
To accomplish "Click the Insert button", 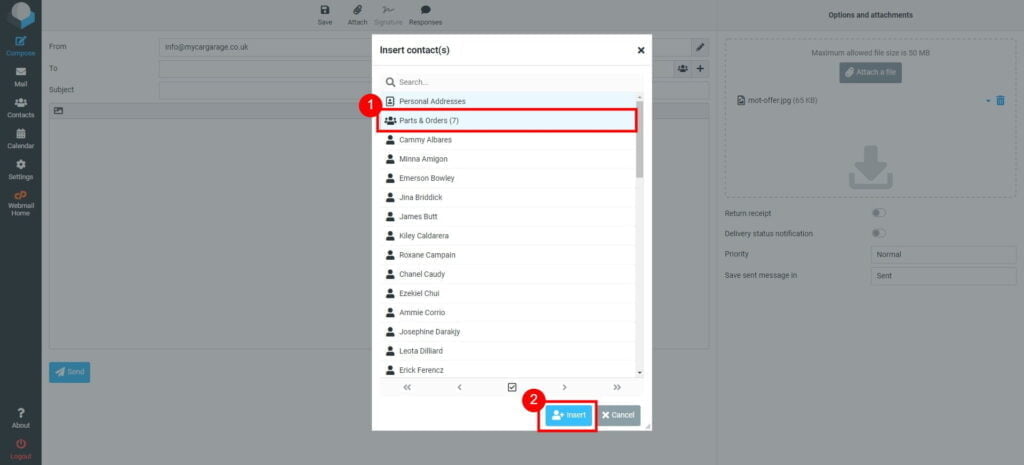I will click(x=569, y=415).
